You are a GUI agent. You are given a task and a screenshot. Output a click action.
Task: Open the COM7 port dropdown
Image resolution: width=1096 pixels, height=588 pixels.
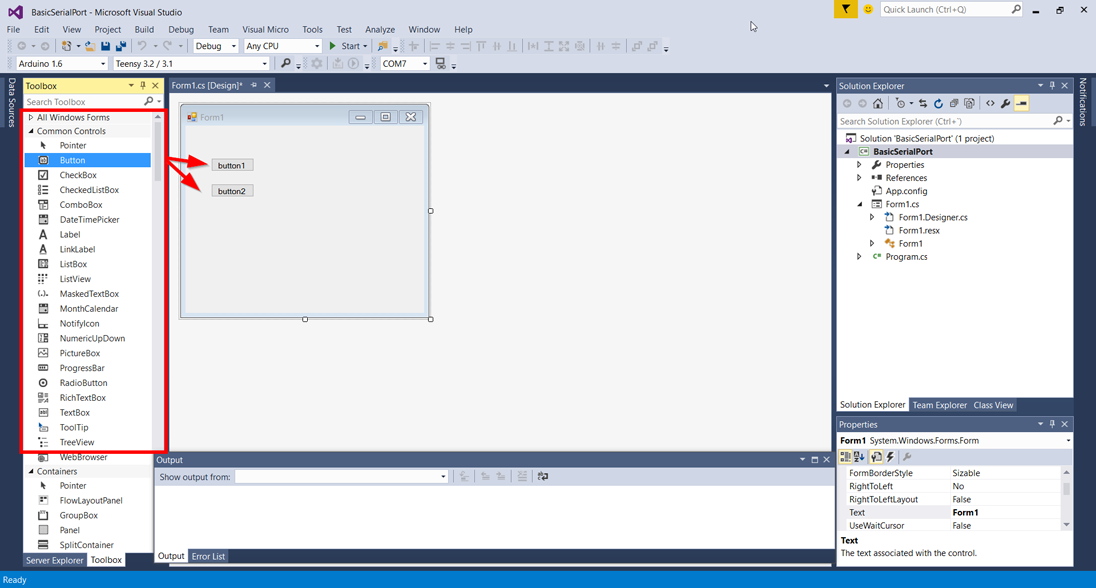pyautogui.click(x=424, y=64)
